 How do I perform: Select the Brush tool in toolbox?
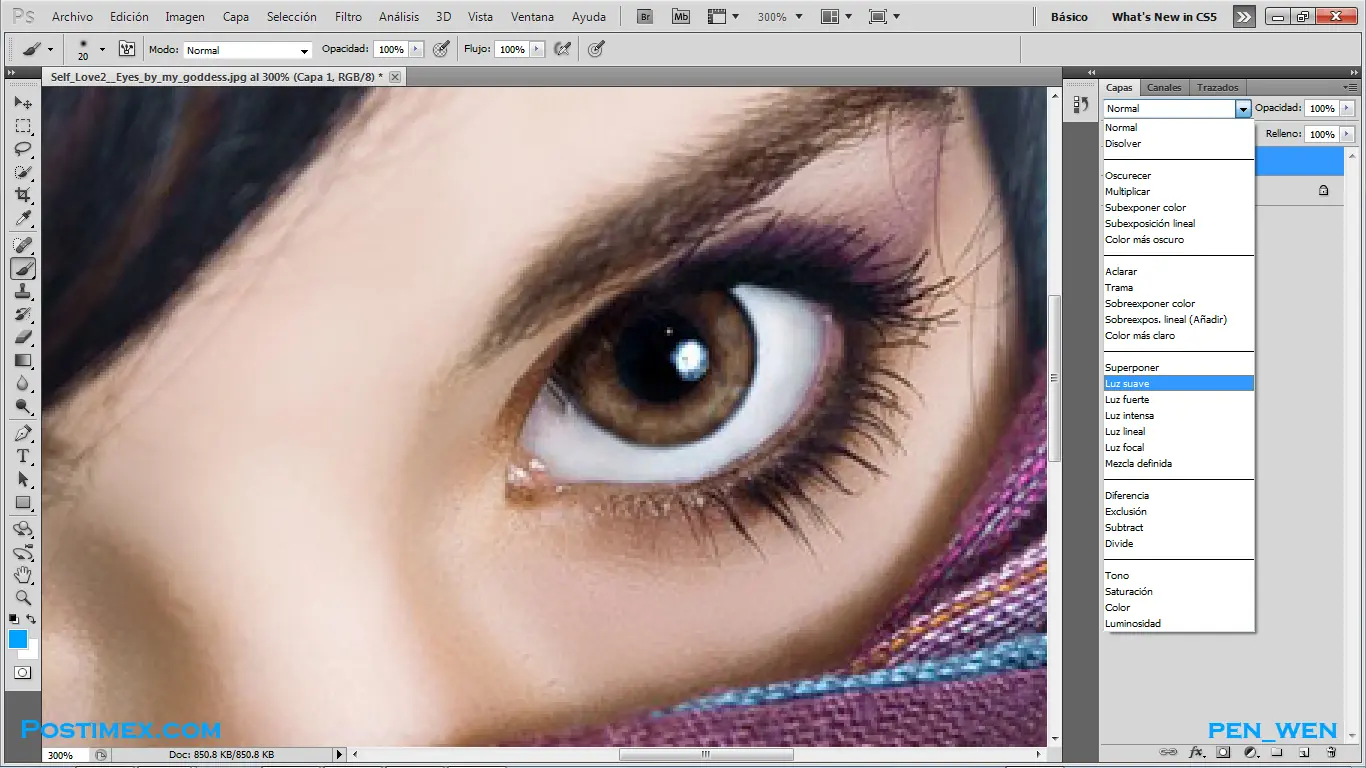coord(23,268)
